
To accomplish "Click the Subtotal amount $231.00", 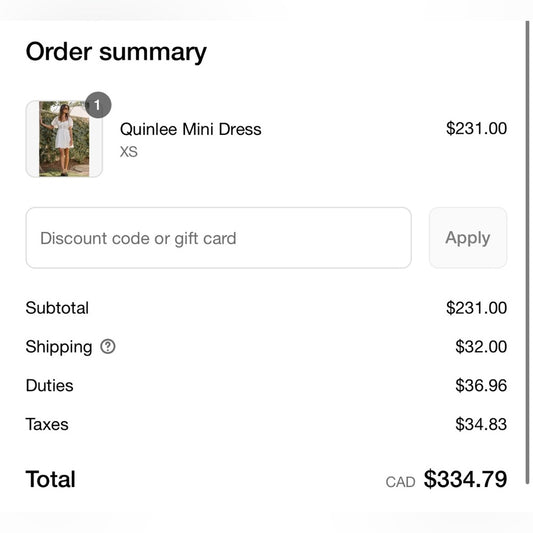I will [x=476, y=308].
